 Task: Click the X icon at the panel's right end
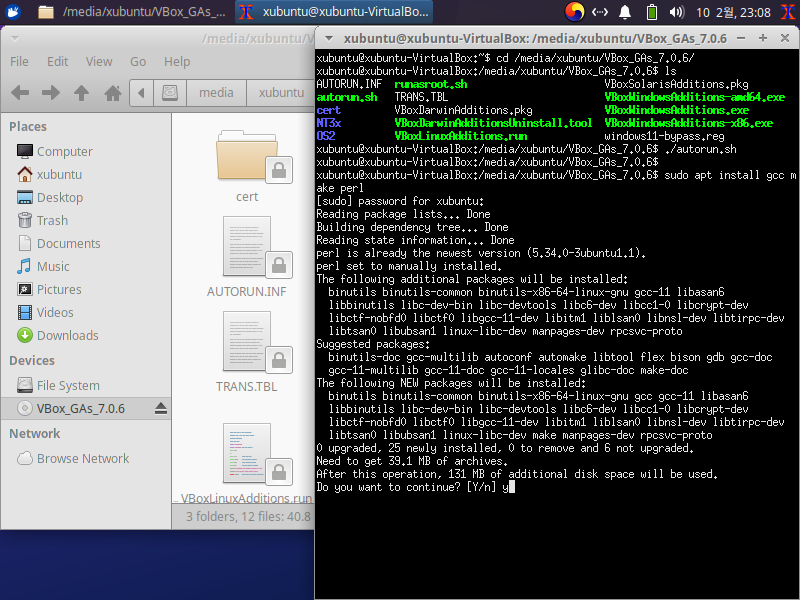point(788,12)
